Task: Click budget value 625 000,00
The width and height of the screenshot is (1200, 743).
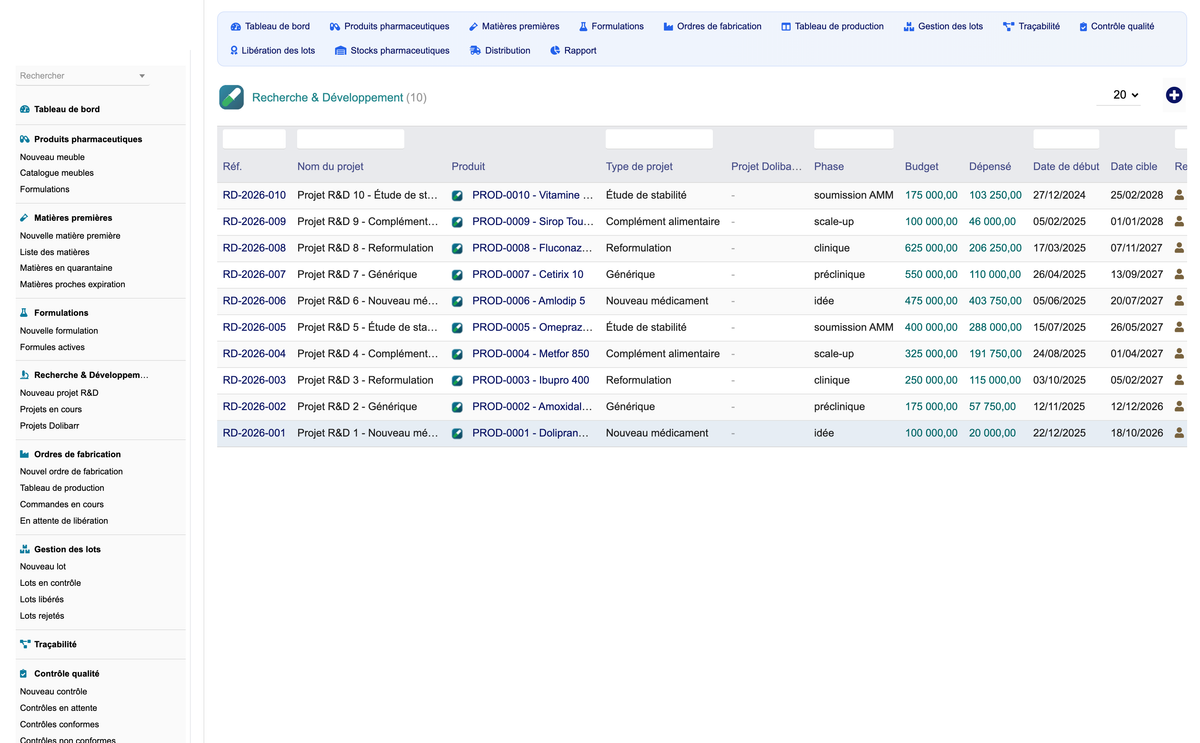Action: tap(931, 248)
